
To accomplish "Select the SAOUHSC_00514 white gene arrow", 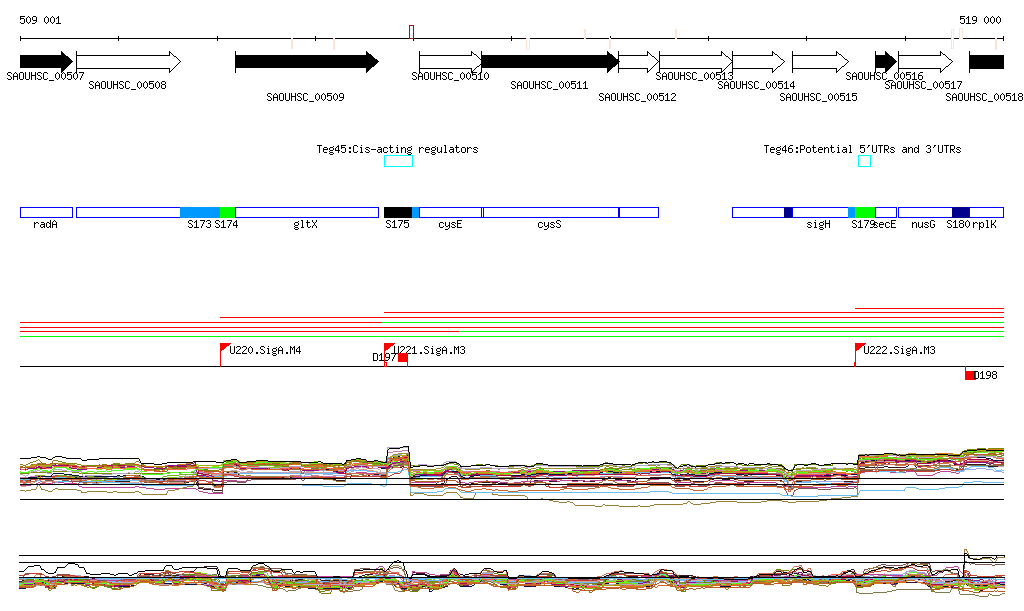I will (759, 62).
